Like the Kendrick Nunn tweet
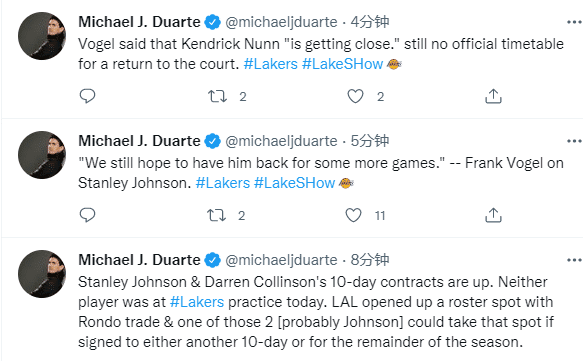 tap(355, 96)
